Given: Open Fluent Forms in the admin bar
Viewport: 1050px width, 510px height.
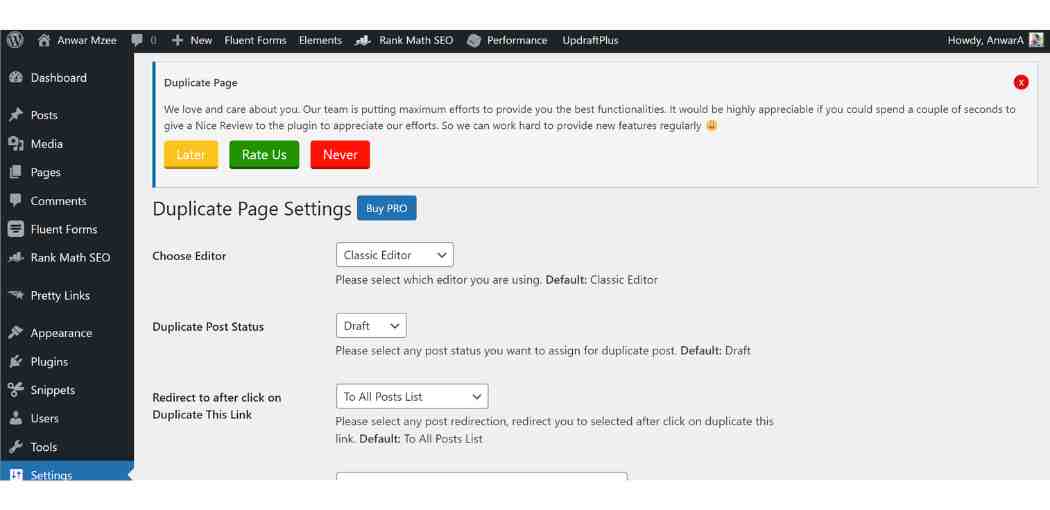Looking at the screenshot, I should click(255, 40).
